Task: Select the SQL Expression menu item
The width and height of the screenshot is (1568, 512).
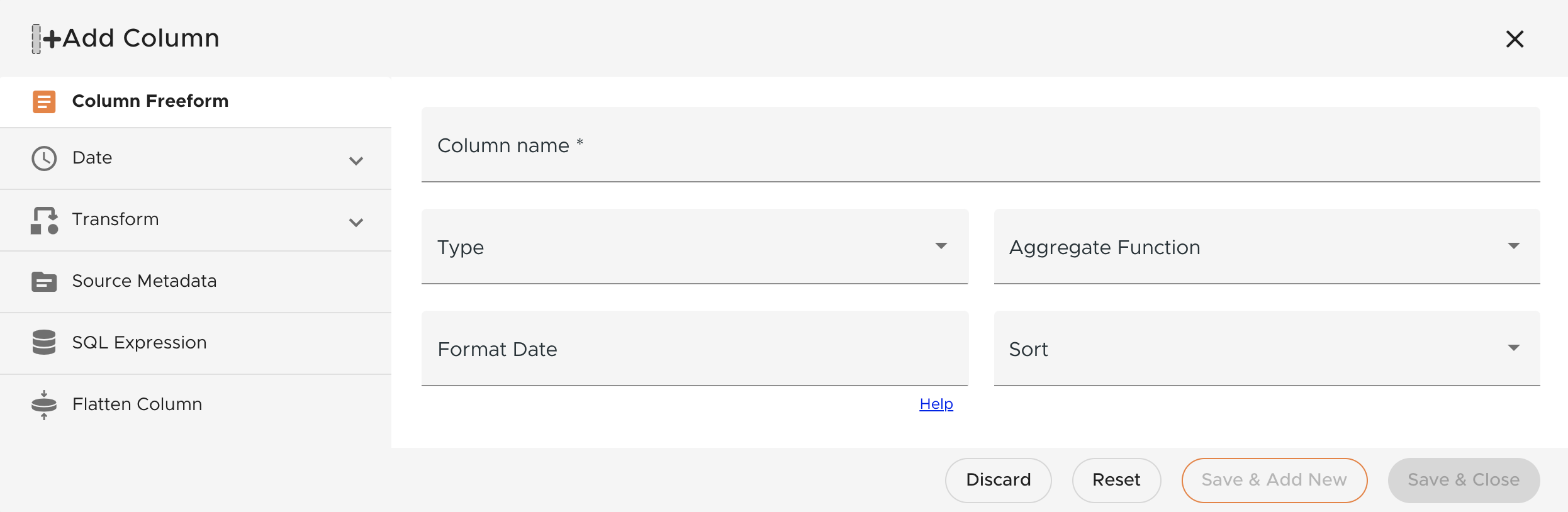Action: tap(139, 343)
